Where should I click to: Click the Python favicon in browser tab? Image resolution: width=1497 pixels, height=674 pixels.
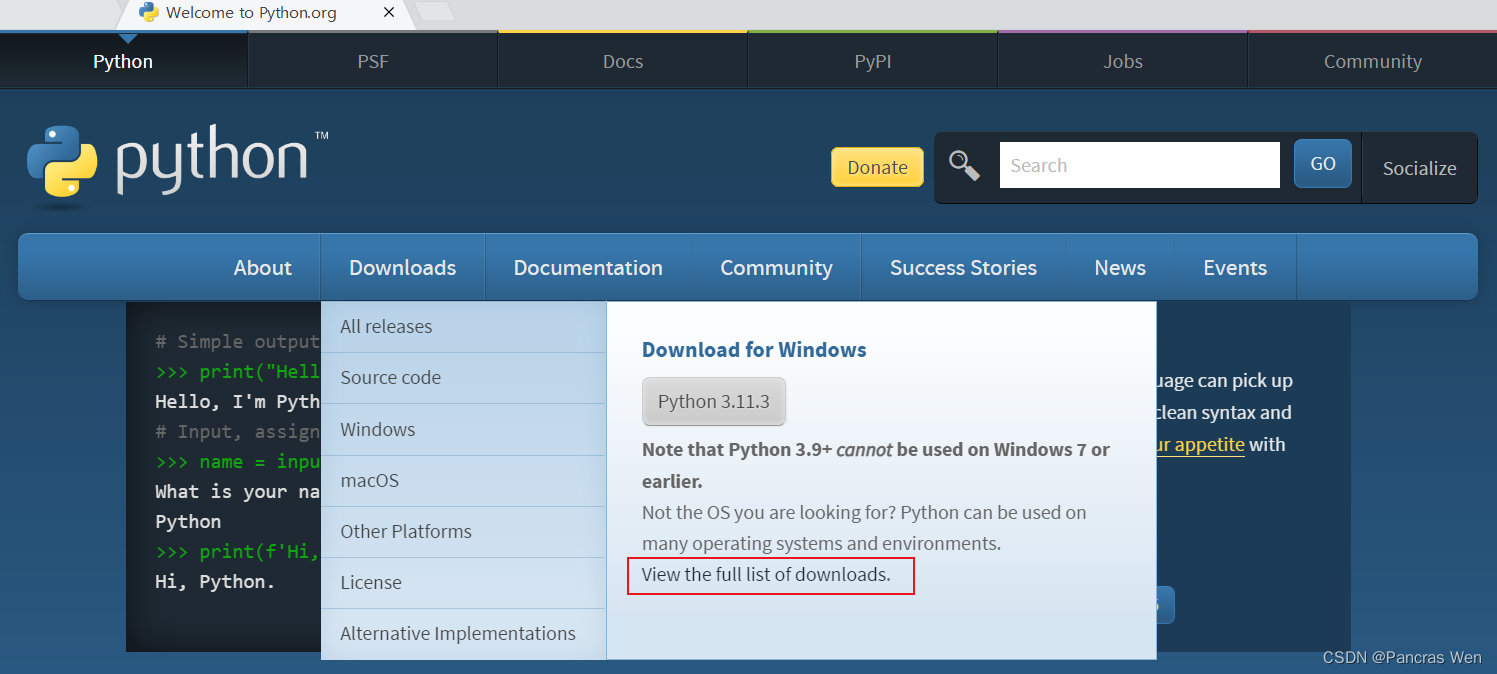coord(149,13)
